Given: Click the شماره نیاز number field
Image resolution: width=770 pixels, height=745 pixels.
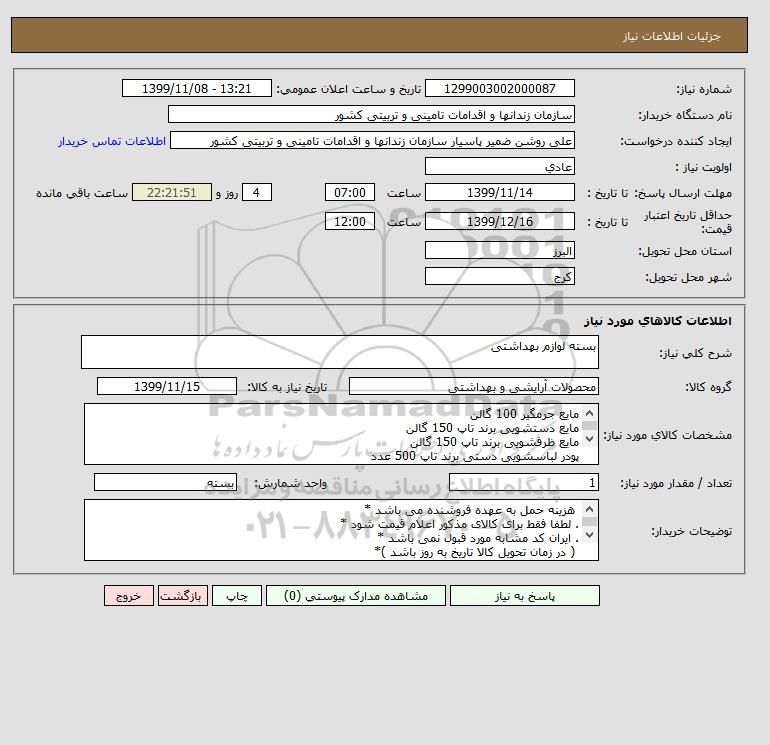Looking at the screenshot, I should tap(499, 88).
